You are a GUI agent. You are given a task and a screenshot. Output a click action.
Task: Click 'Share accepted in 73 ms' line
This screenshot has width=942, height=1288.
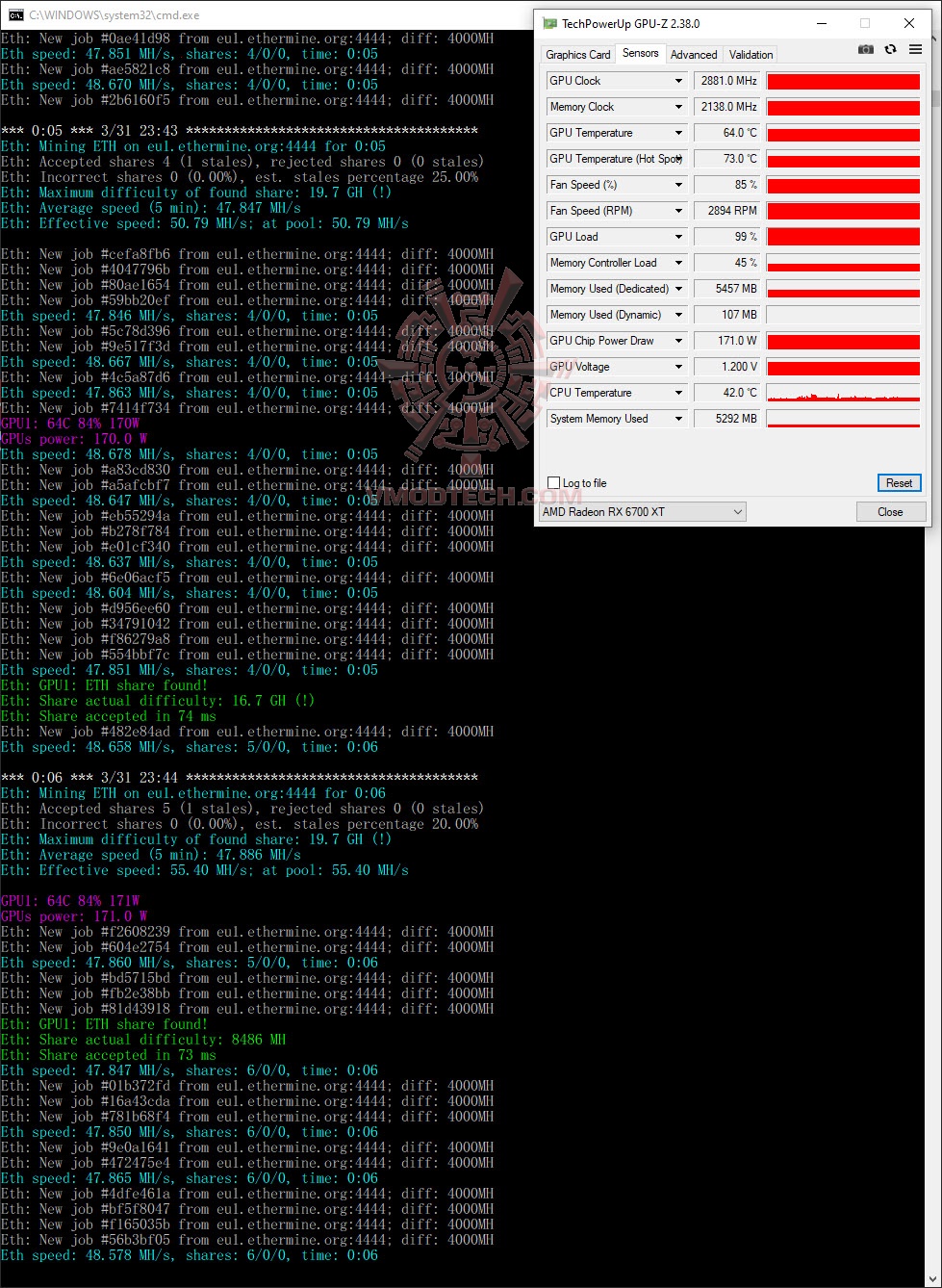[x=109, y=1055]
